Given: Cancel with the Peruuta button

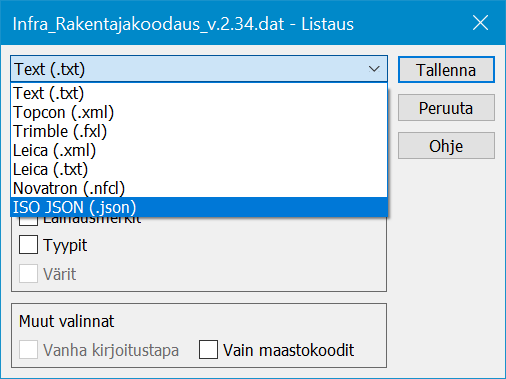Looking at the screenshot, I should [x=446, y=108].
